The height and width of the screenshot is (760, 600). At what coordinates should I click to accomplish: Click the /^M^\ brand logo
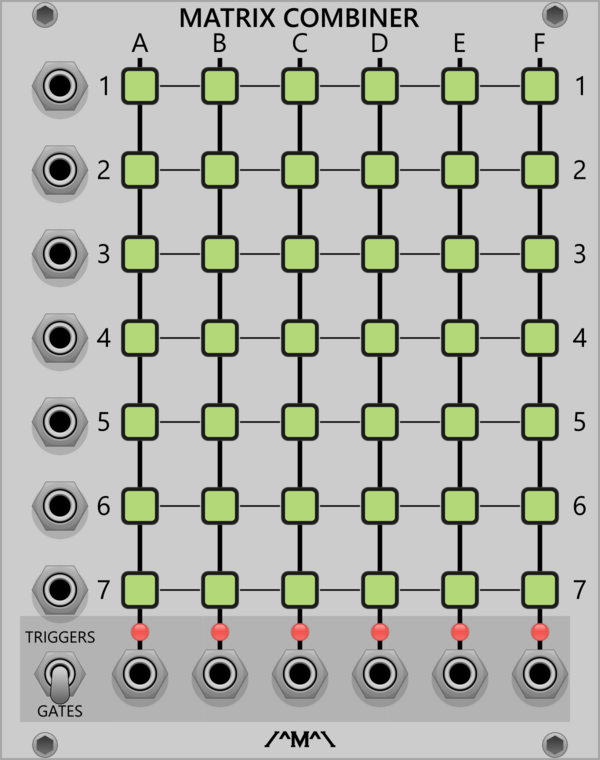click(300, 740)
